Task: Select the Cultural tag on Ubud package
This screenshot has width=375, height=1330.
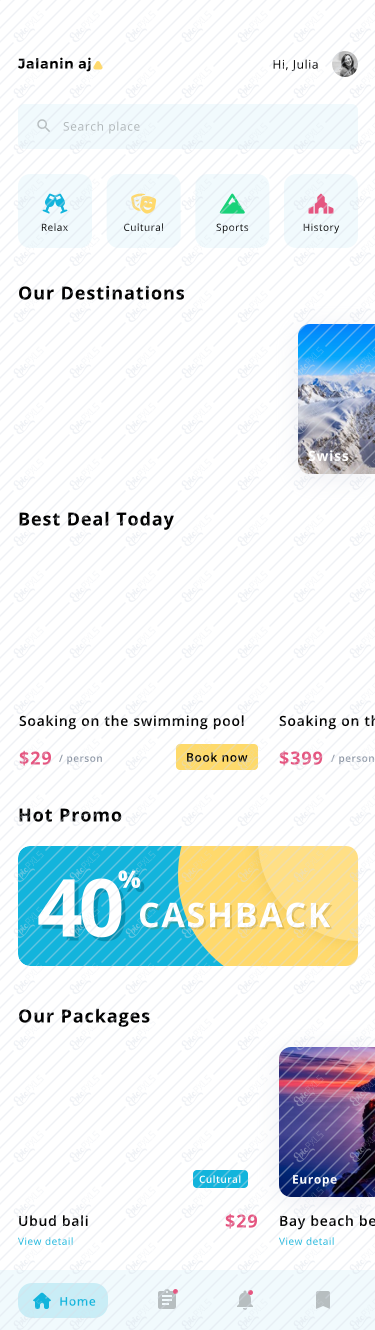Action: tap(220, 1179)
